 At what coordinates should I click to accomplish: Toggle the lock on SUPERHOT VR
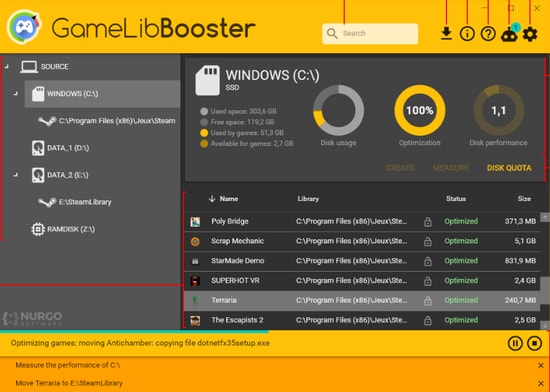point(427,281)
